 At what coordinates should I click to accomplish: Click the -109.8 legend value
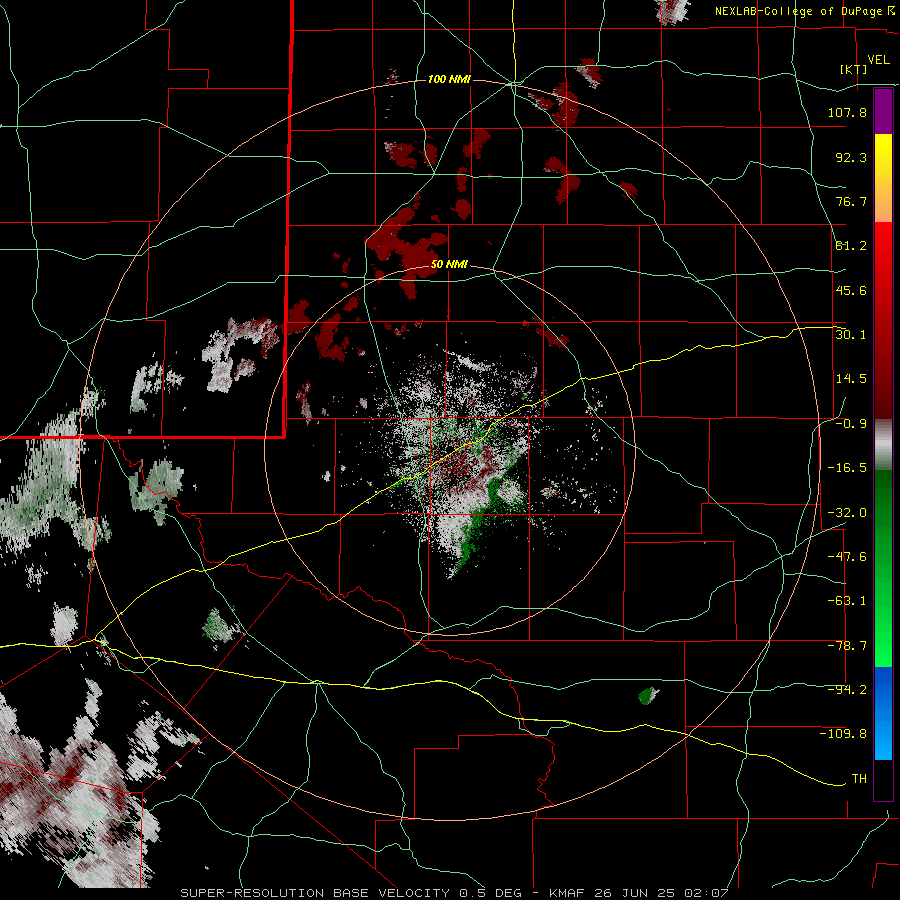pyautogui.click(x=843, y=734)
